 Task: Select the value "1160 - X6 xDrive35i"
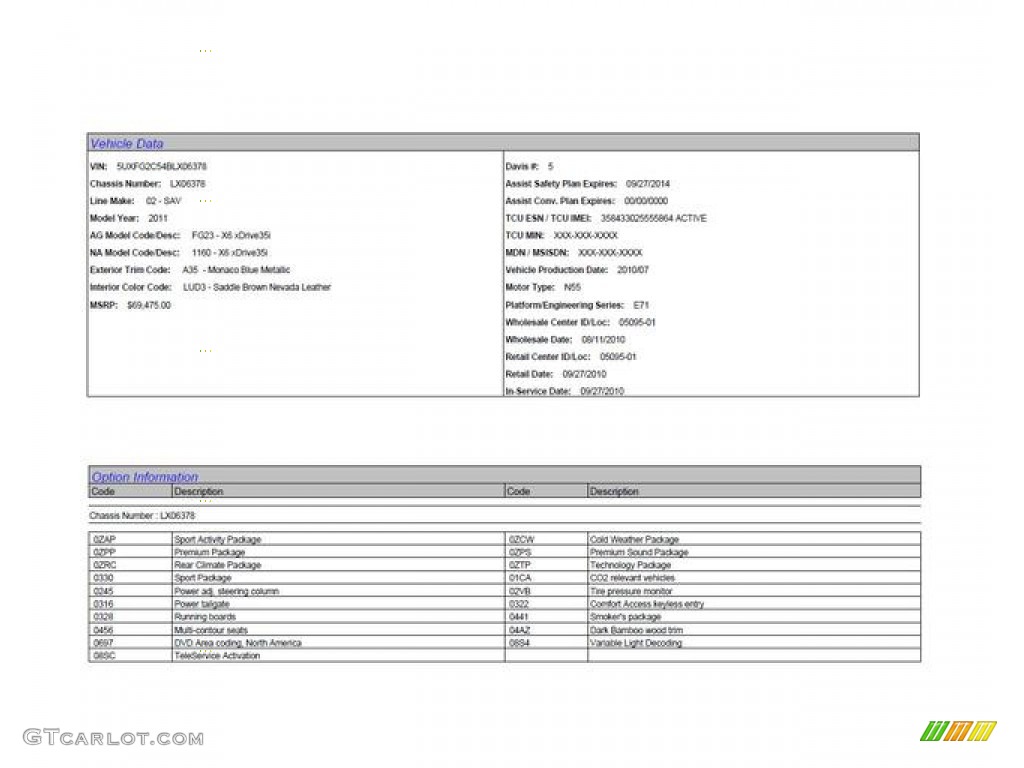230,253
